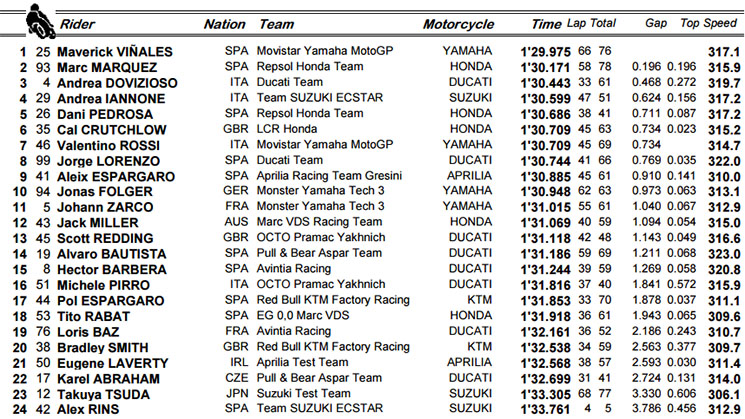Select rider Maverick VIÑALES
The height and width of the screenshot is (419, 745).
115,51
